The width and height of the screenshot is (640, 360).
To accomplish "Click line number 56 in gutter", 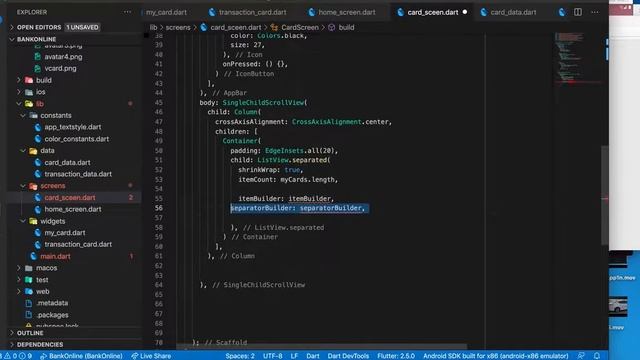I will tap(158, 208).
